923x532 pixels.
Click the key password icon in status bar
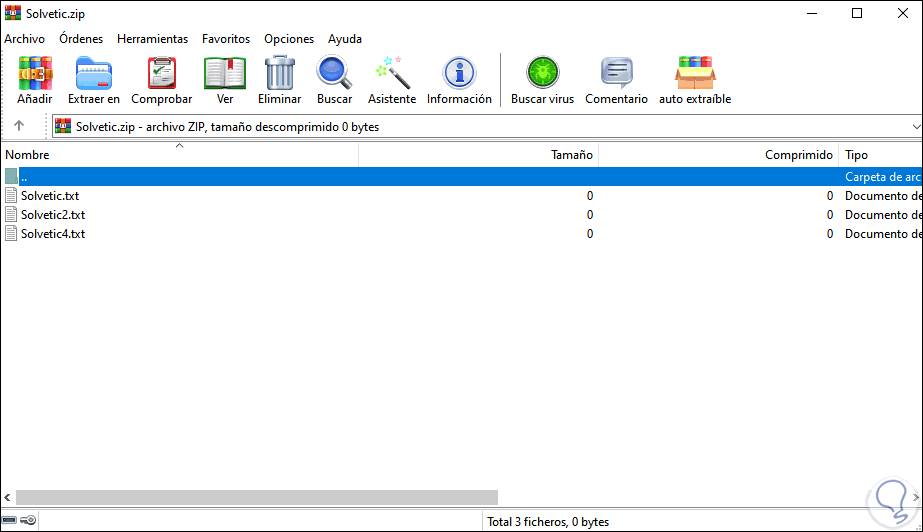pos(28,520)
